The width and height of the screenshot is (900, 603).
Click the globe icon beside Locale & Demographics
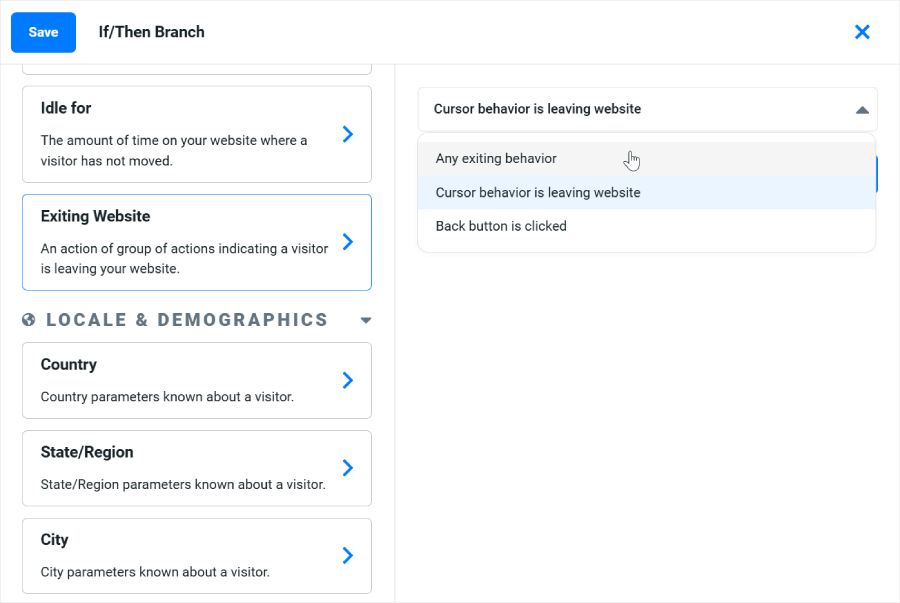tap(29, 320)
